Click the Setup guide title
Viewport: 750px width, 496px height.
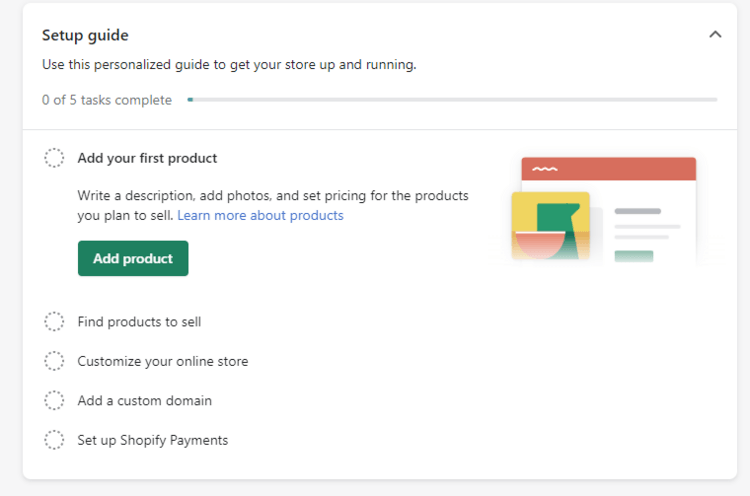(x=85, y=35)
